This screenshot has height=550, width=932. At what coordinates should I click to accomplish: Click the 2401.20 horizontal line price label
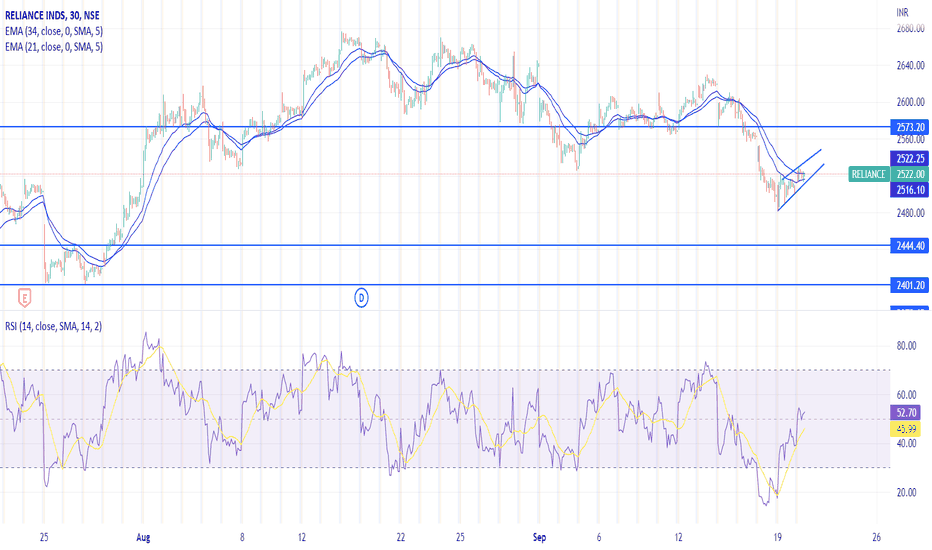tap(910, 285)
